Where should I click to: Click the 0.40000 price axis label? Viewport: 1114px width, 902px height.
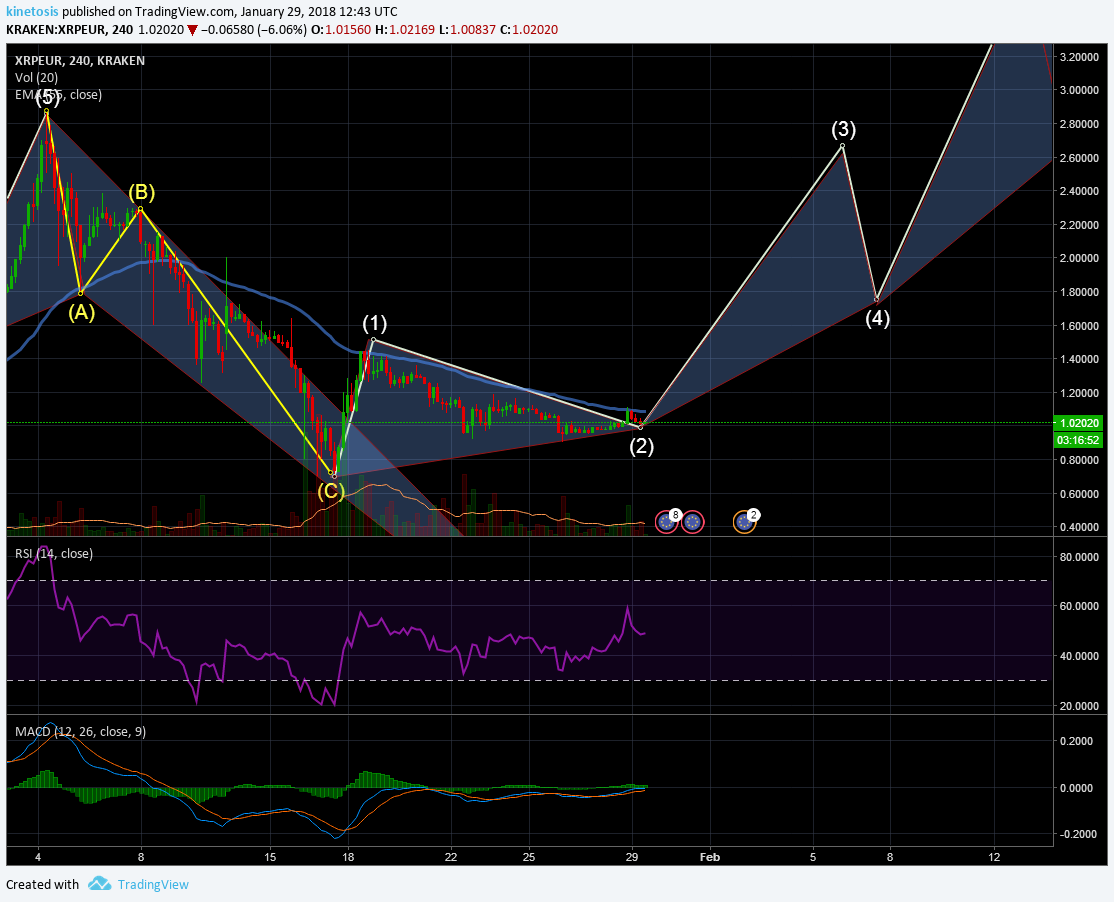(1079, 527)
